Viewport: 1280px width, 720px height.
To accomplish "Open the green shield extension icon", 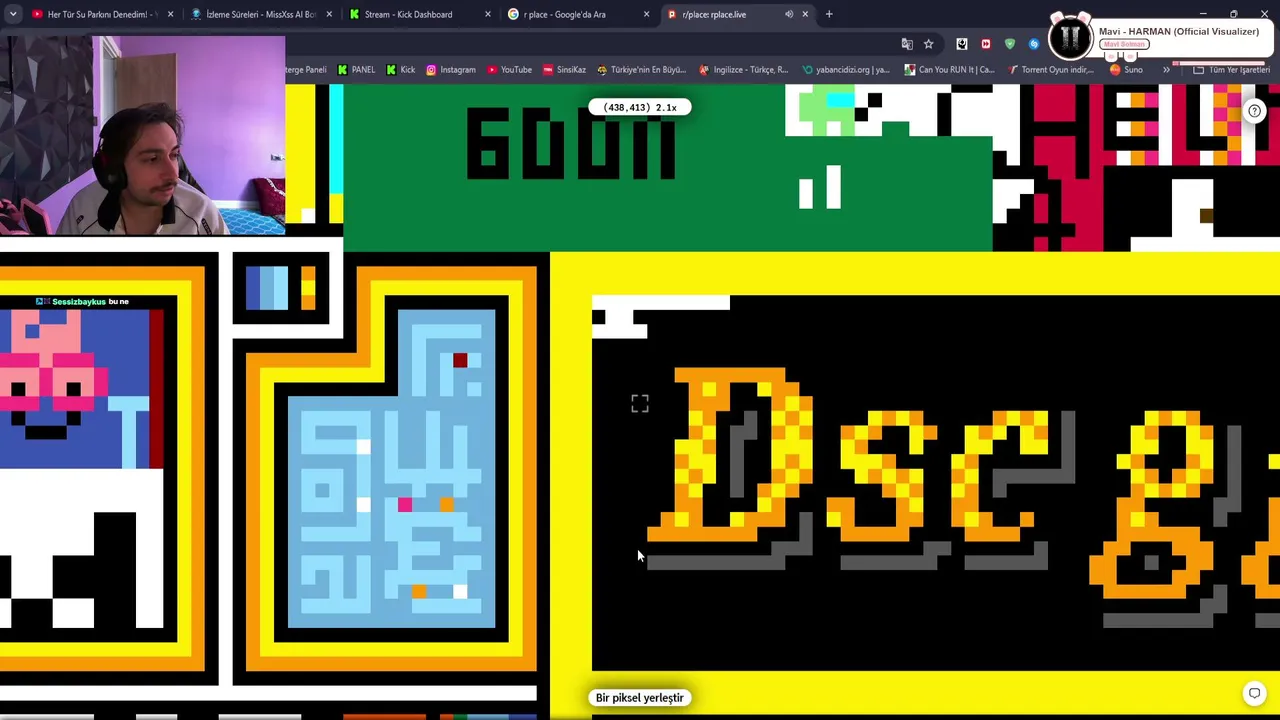I will click(1010, 44).
